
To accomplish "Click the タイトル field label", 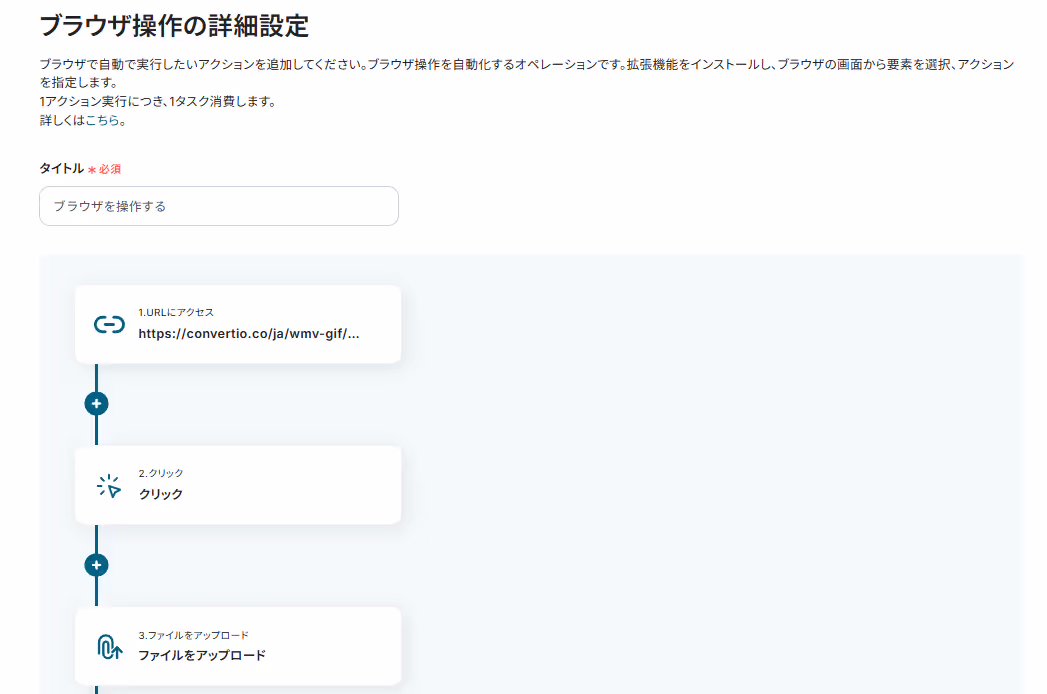I will [x=61, y=168].
